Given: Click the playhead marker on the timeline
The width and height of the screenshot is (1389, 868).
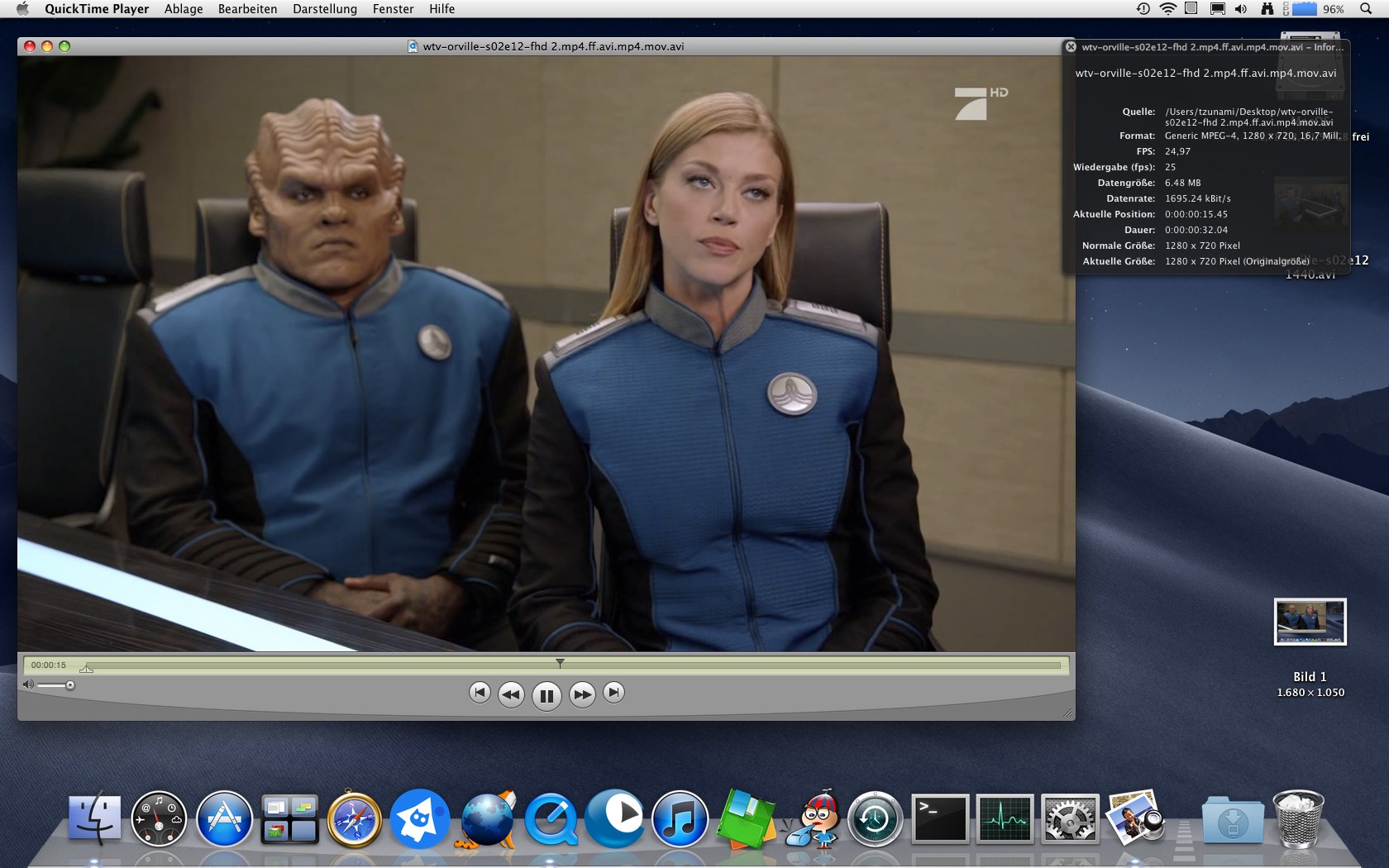Looking at the screenshot, I should click(560, 663).
